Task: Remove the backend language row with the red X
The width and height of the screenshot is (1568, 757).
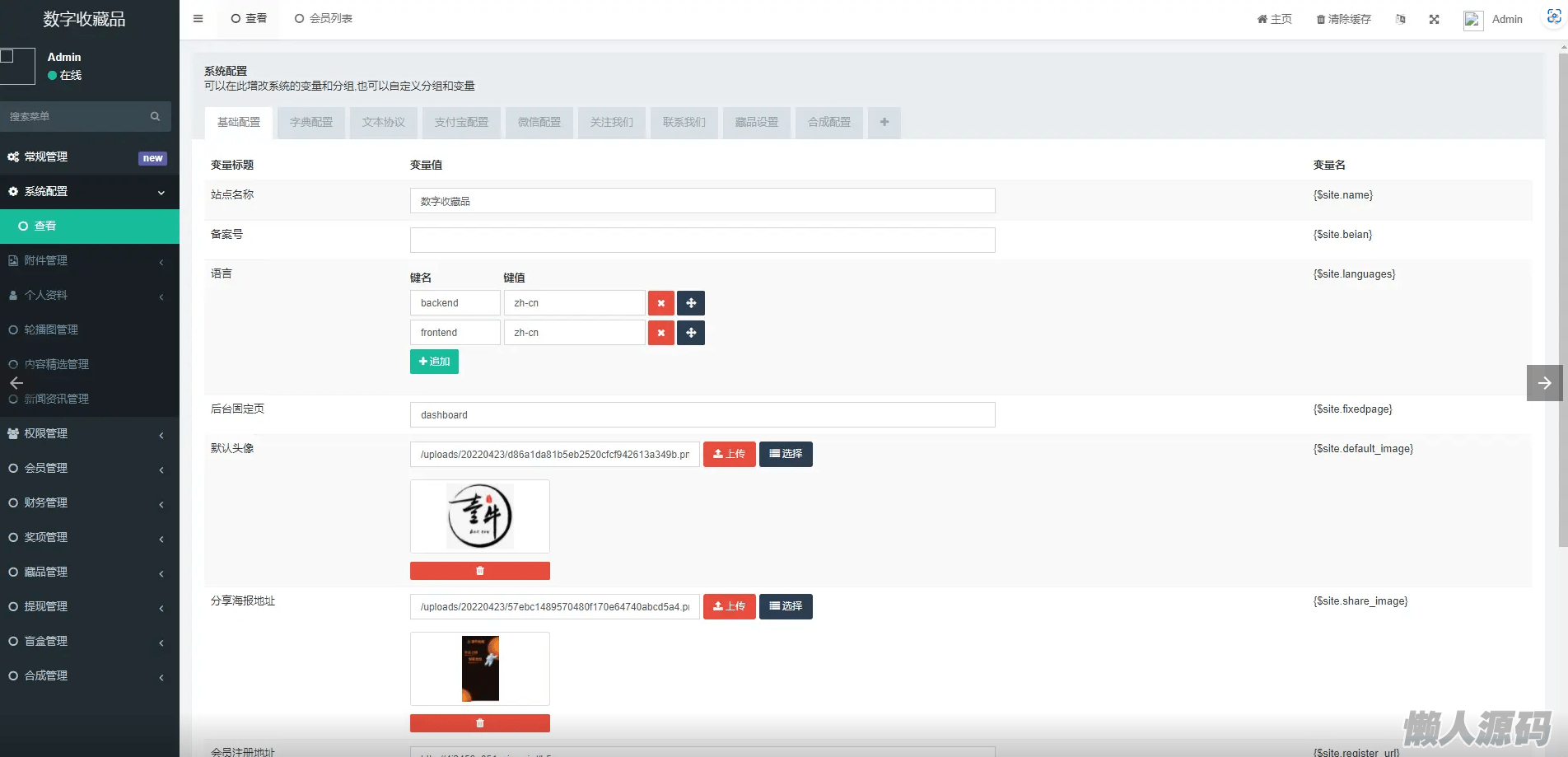Action: (660, 303)
